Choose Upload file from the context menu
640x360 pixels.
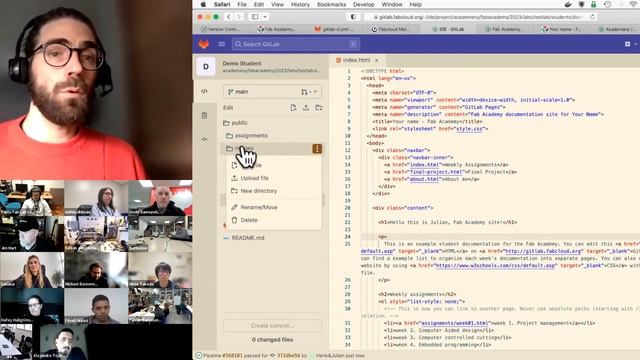coord(274,178)
